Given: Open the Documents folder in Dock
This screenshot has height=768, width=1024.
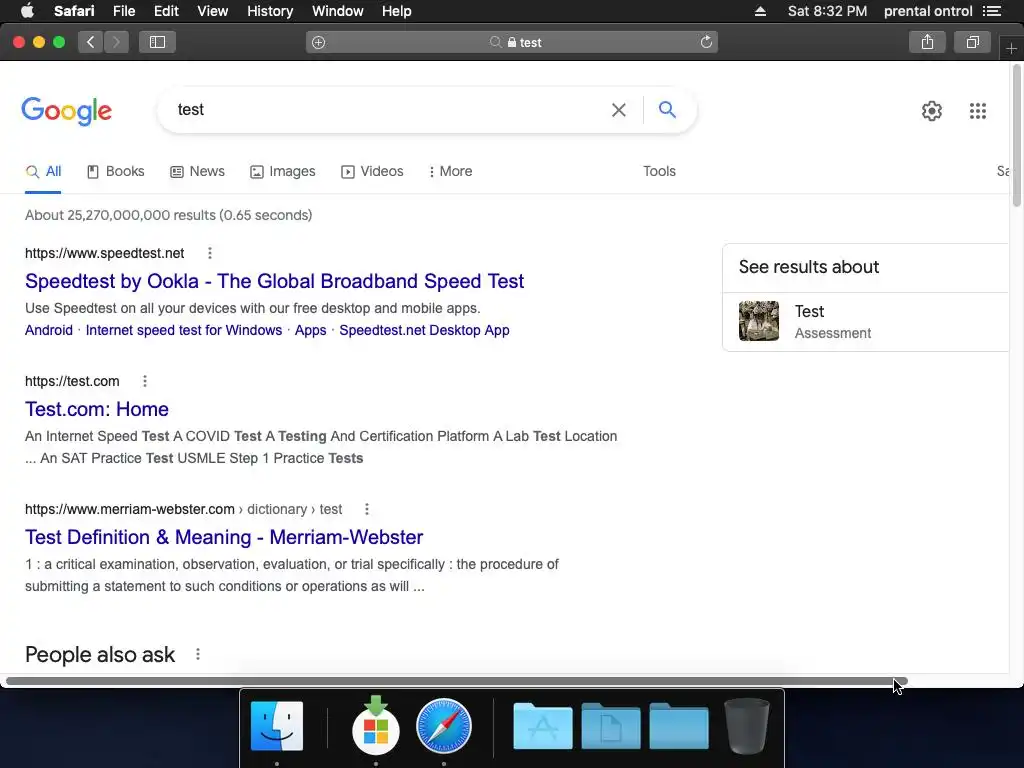Looking at the screenshot, I should tap(611, 726).
